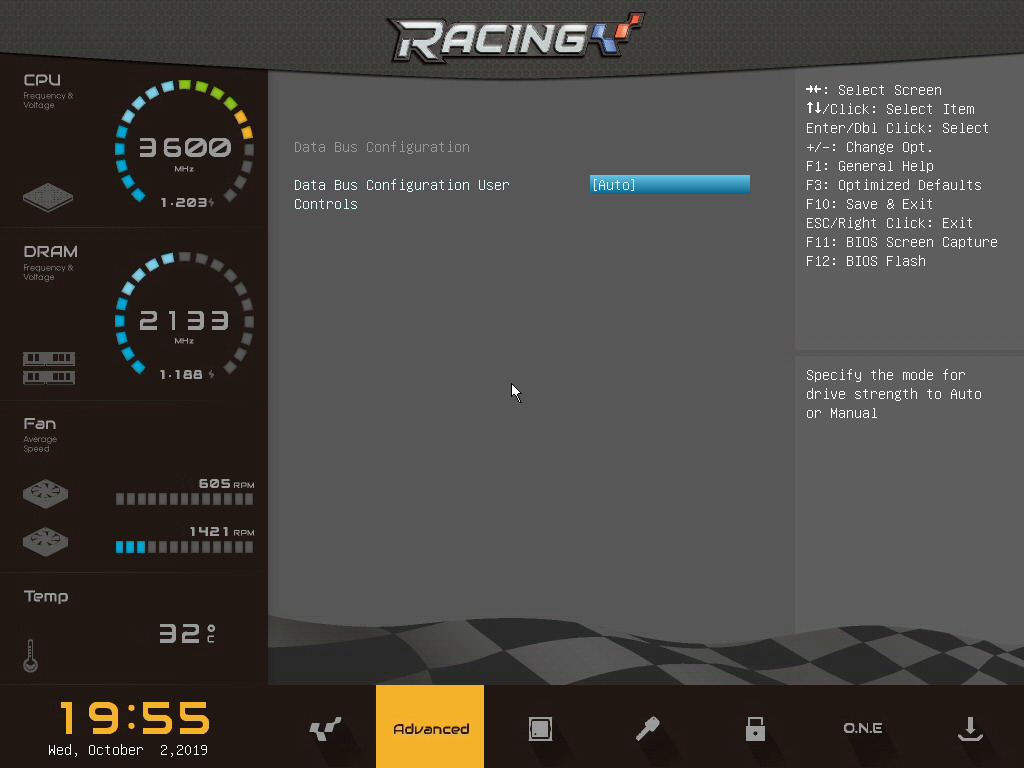Open the Boot tab key icon
This screenshot has height=768, width=1024.
click(647, 728)
